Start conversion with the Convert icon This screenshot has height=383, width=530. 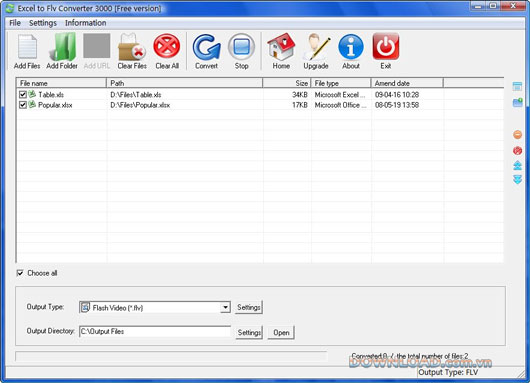(207, 47)
